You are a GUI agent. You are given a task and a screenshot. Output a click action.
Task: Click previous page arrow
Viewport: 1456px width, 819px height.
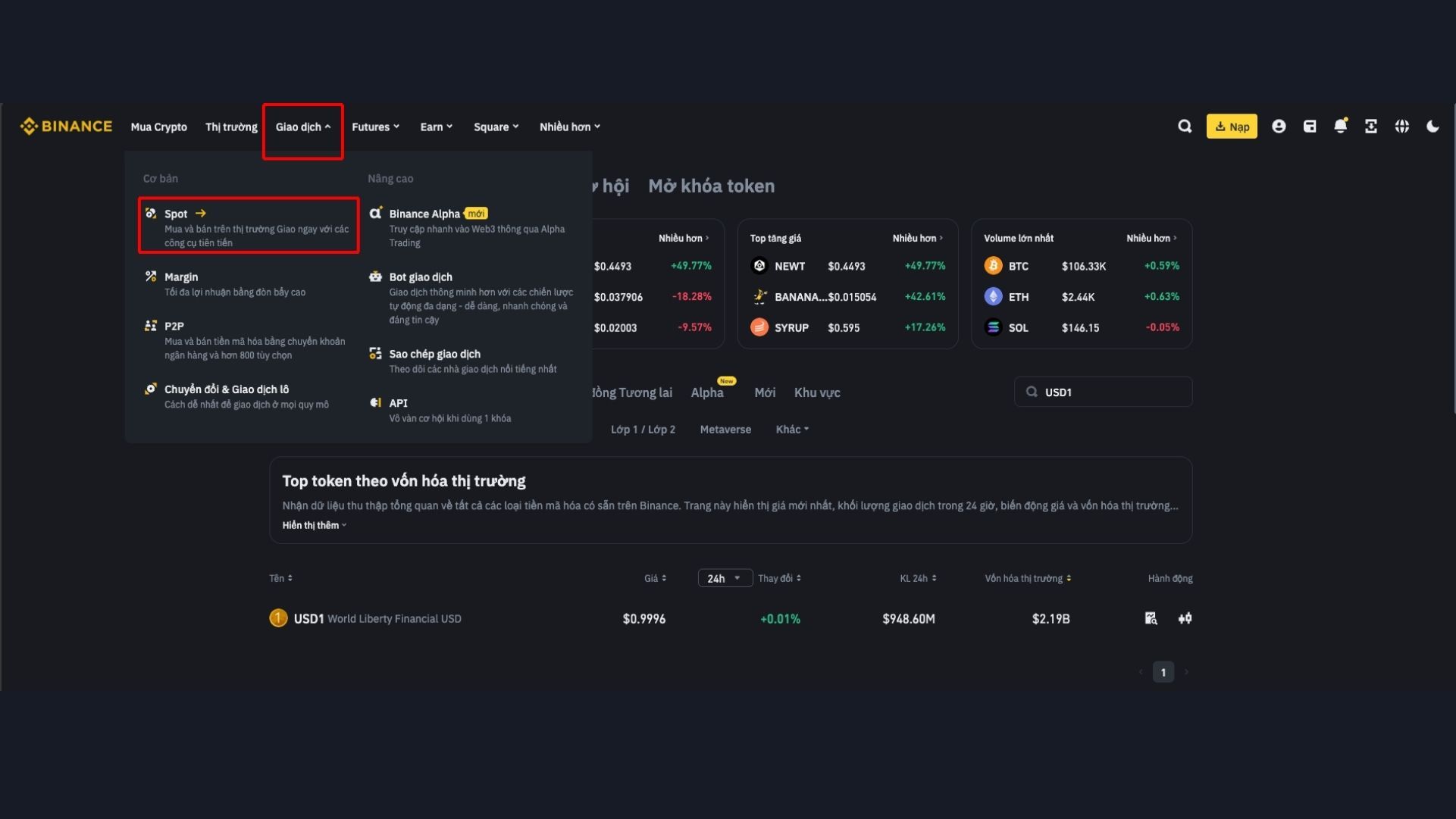tap(1140, 672)
